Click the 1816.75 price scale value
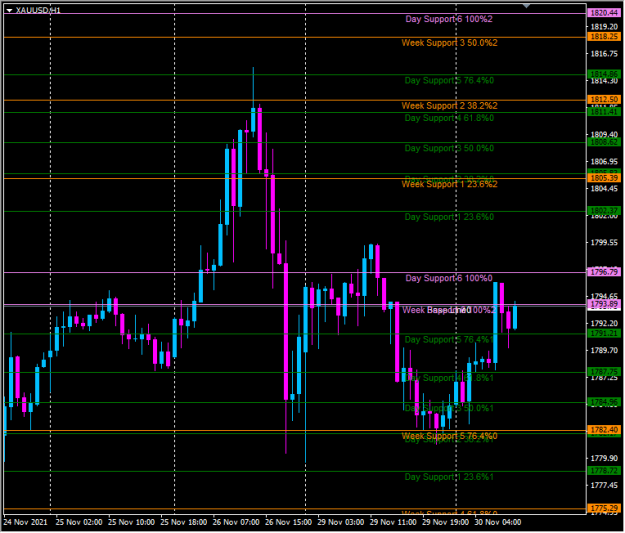Image resolution: width=625 pixels, height=533 pixels. (x=604, y=54)
